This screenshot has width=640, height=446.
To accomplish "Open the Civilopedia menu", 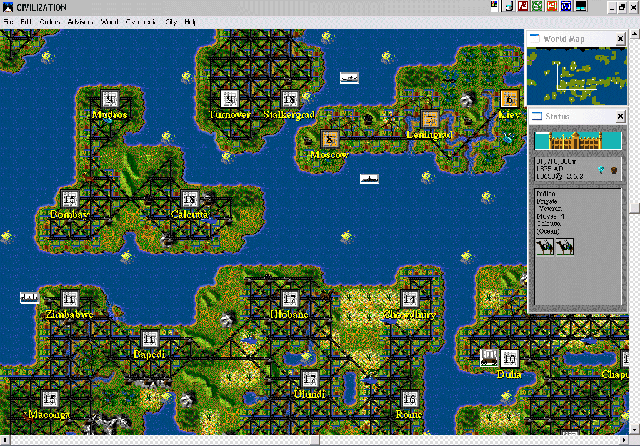I will (141, 22).
